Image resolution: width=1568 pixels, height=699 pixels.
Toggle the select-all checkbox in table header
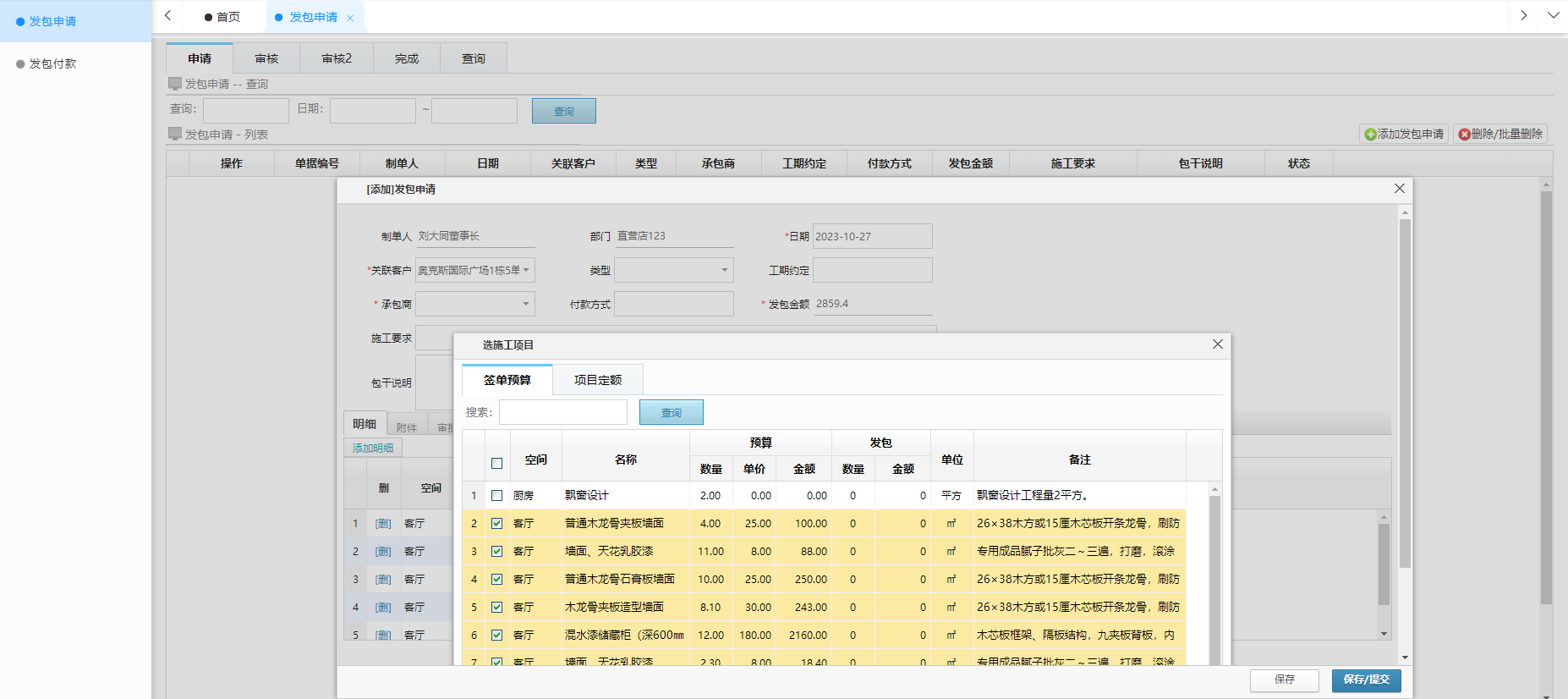(496, 463)
